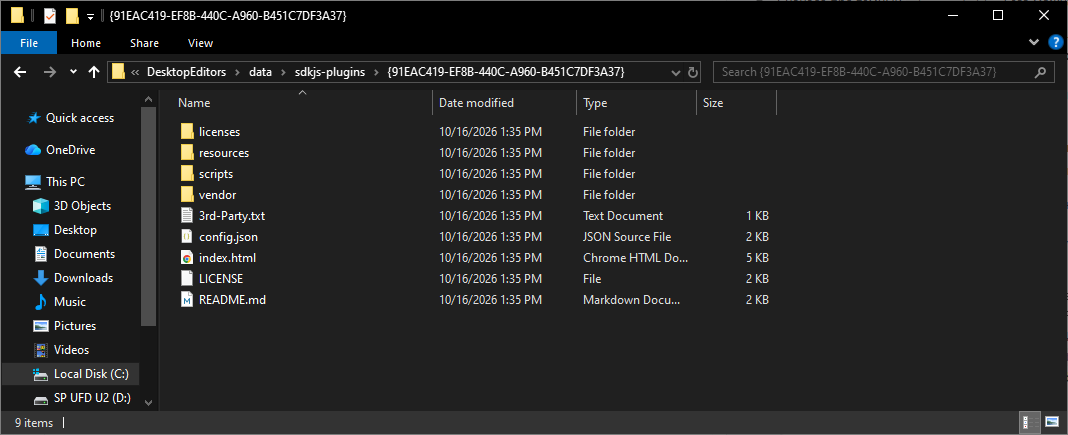
Task: Select the config.json file name
Action: [228, 237]
